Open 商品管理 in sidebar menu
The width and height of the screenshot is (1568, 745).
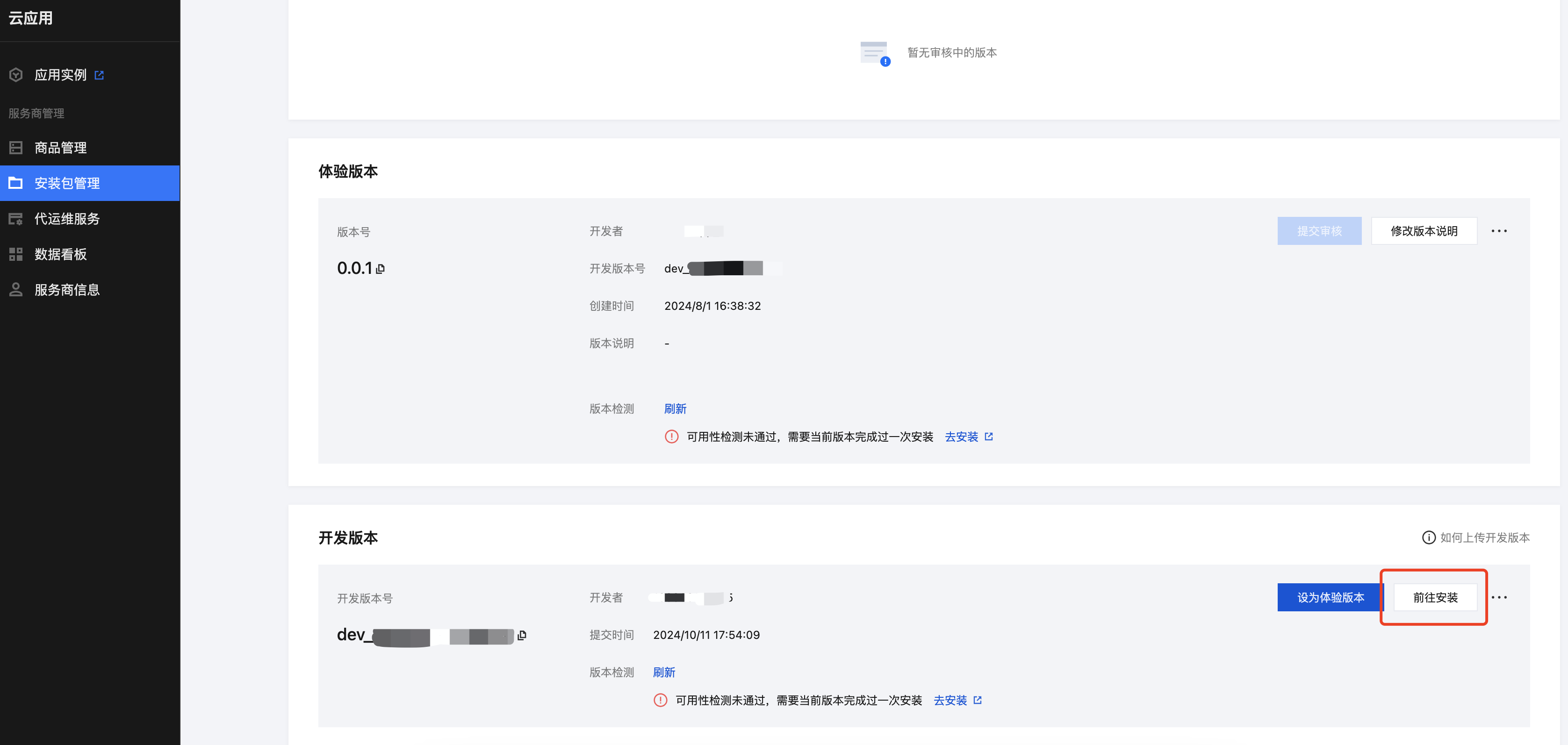coord(60,148)
